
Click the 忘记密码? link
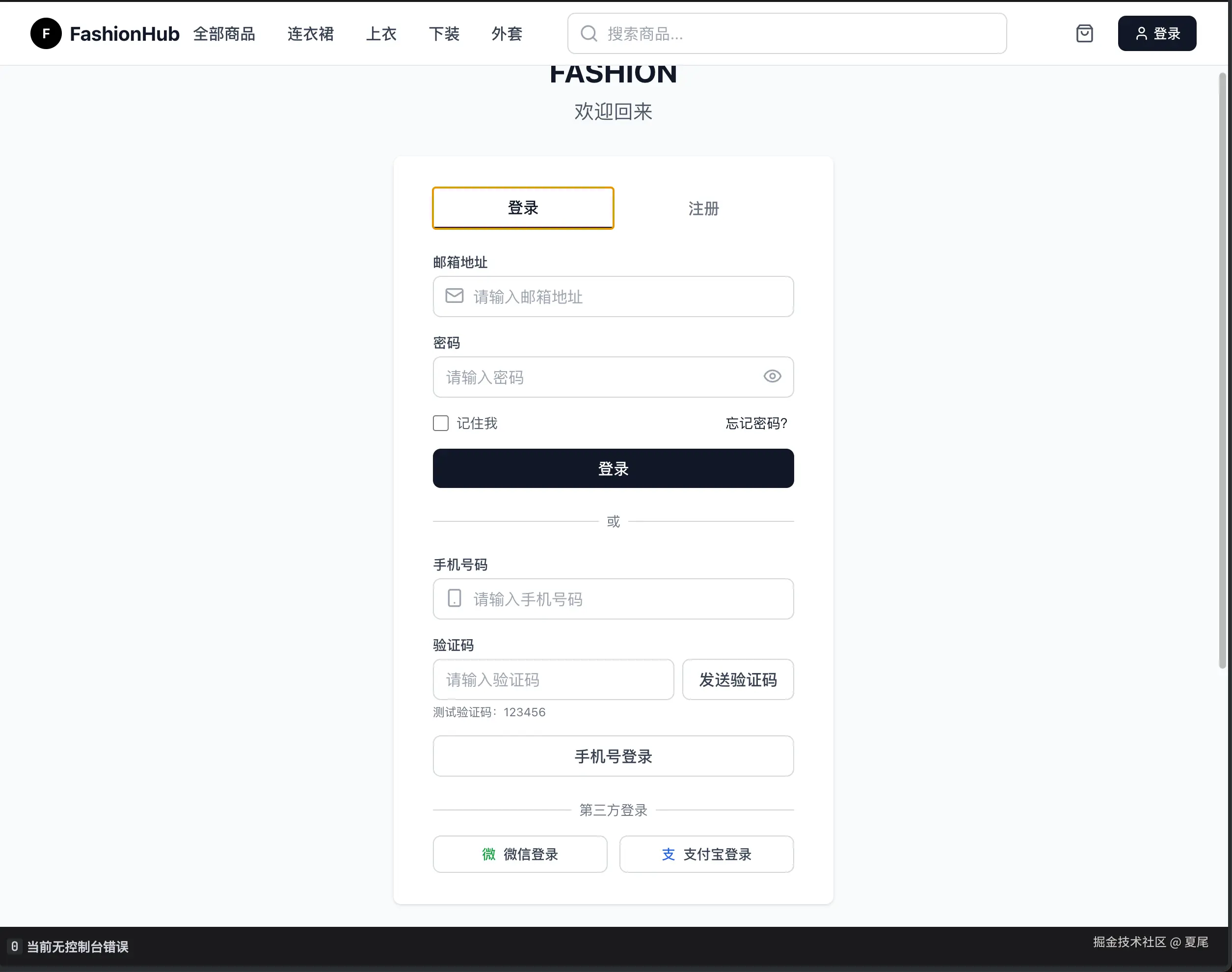(x=756, y=423)
